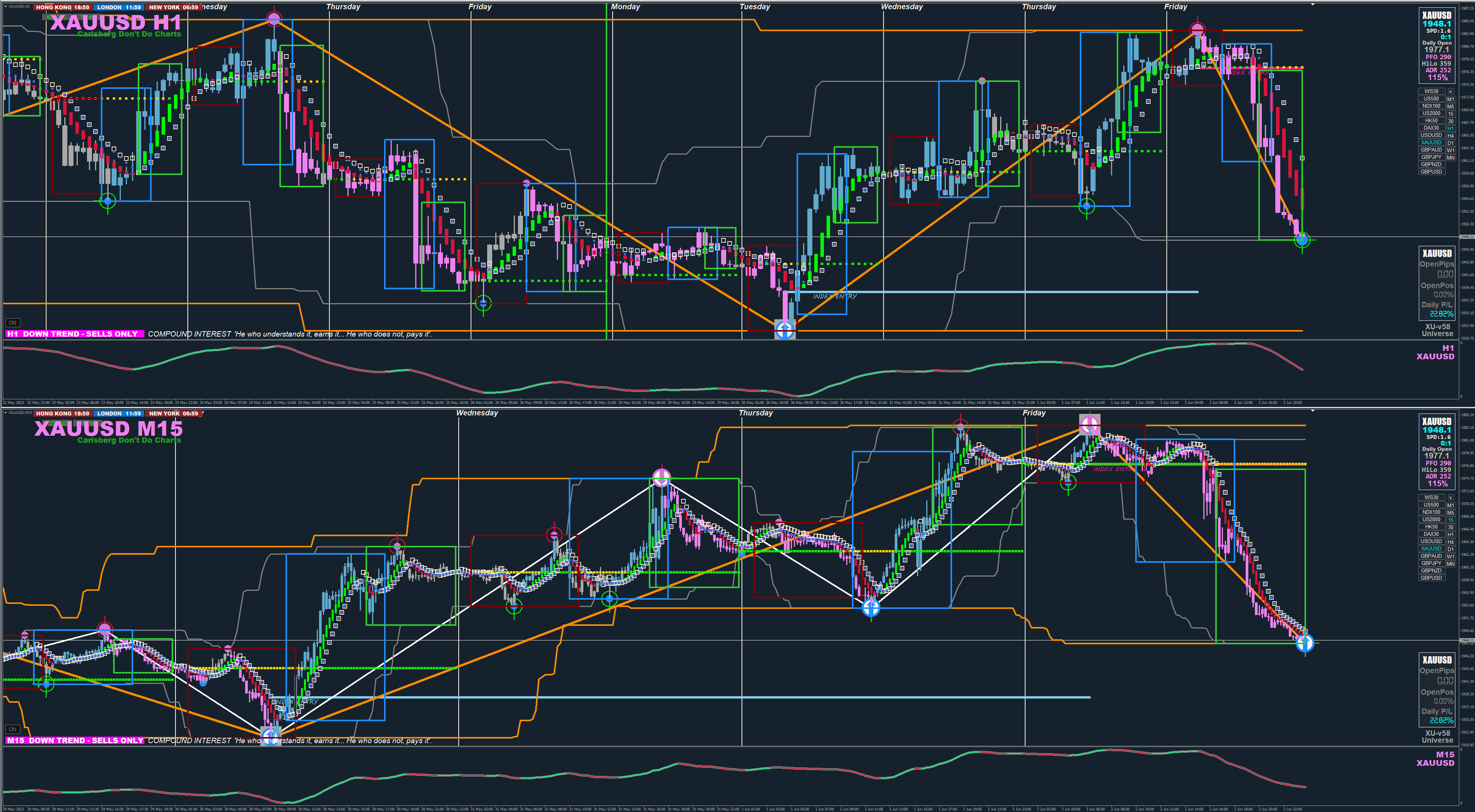Click the NDX100 symbol button in the H1 chart
This screenshot has height=812, width=1475.
point(1431,106)
